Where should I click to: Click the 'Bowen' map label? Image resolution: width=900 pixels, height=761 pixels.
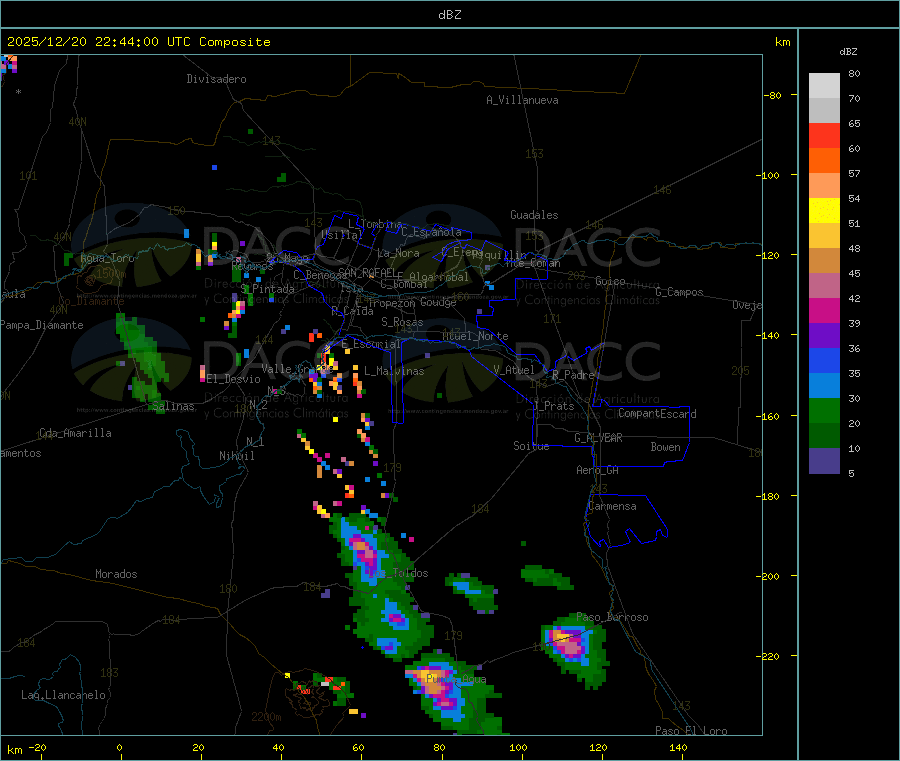coord(666,447)
